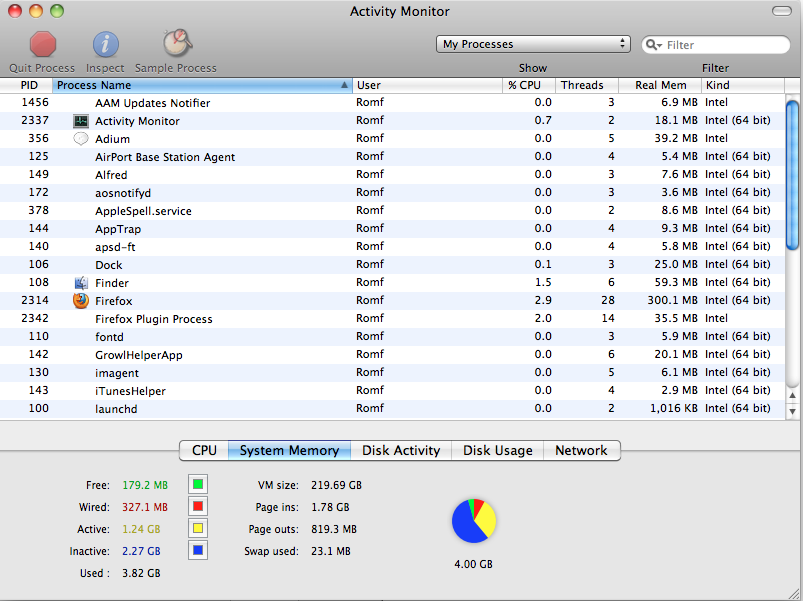Viewport: 803px width, 601px height.
Task: Select the Firefox Plugin Process row
Action: tap(392, 318)
